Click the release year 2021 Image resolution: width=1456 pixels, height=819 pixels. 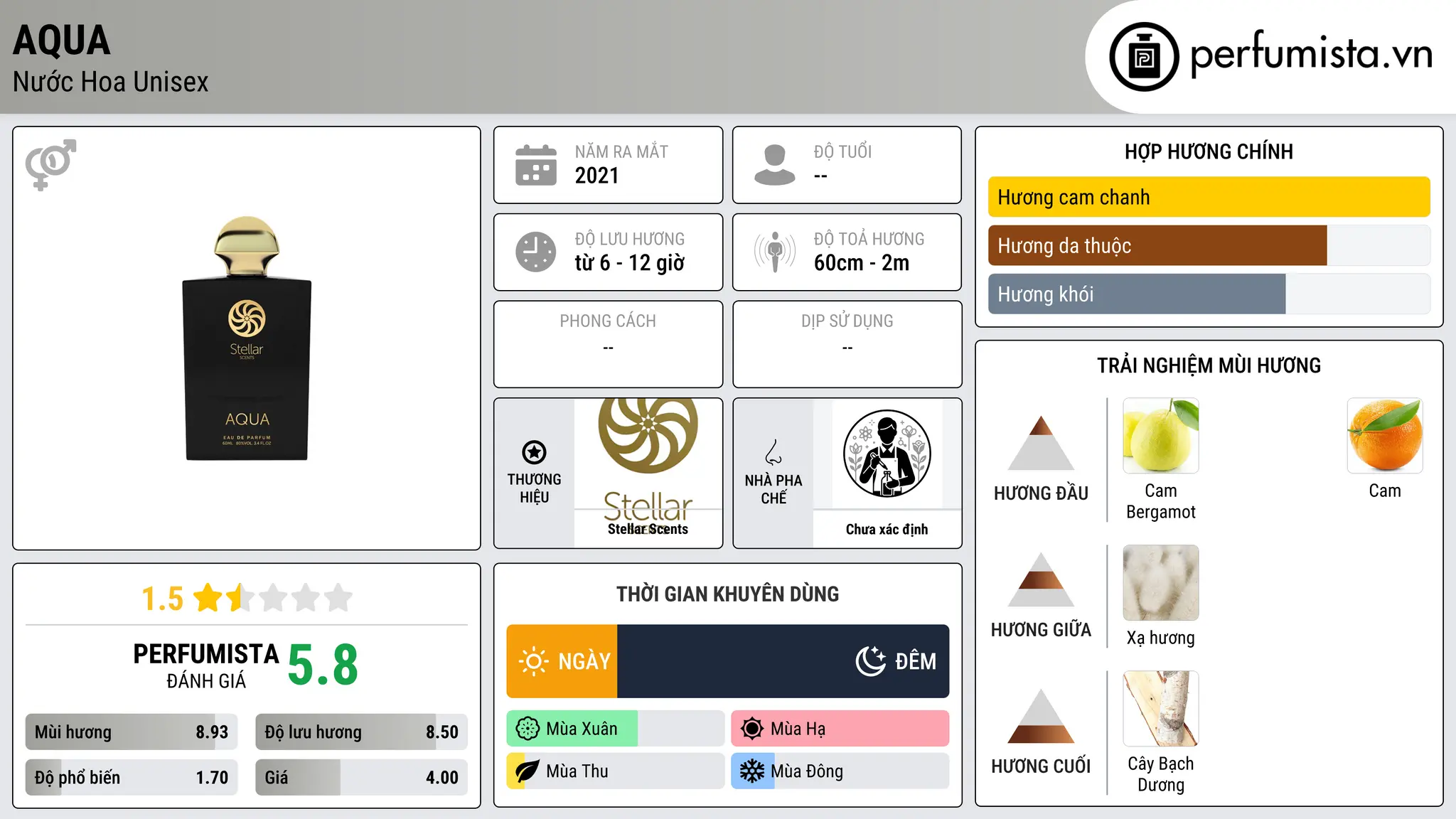click(596, 176)
